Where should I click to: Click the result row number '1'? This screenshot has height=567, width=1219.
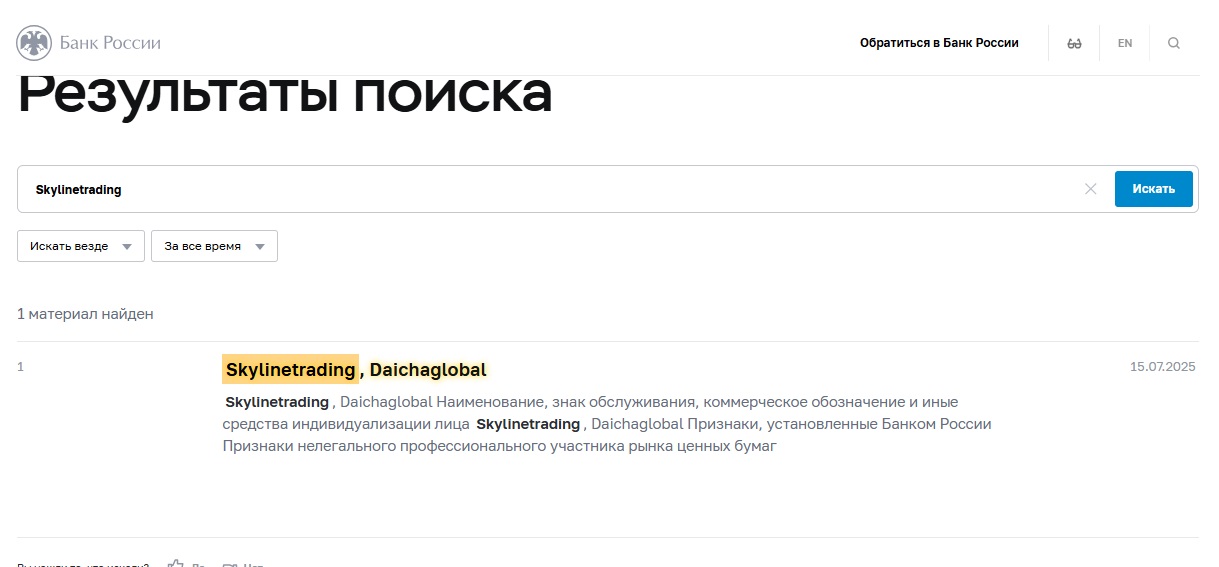coord(20,367)
